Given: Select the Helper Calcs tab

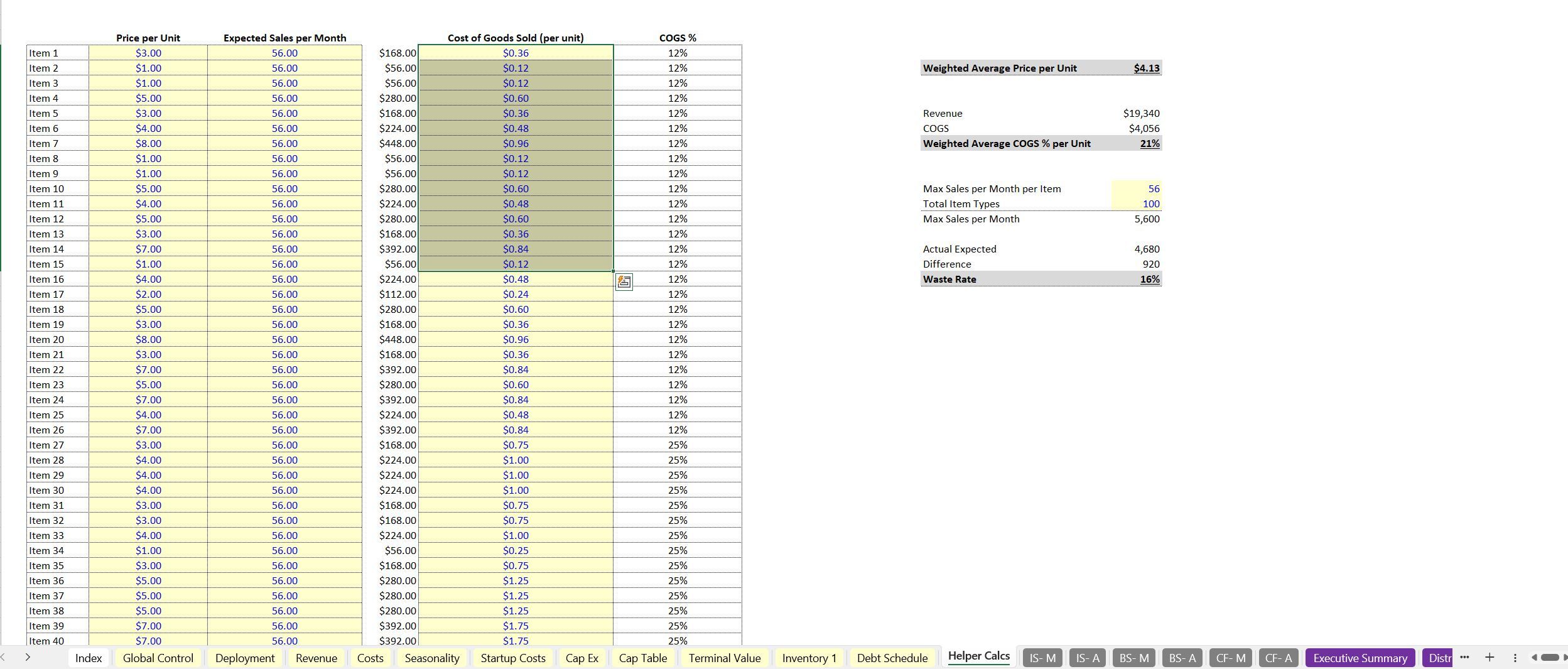Looking at the screenshot, I should [x=979, y=656].
